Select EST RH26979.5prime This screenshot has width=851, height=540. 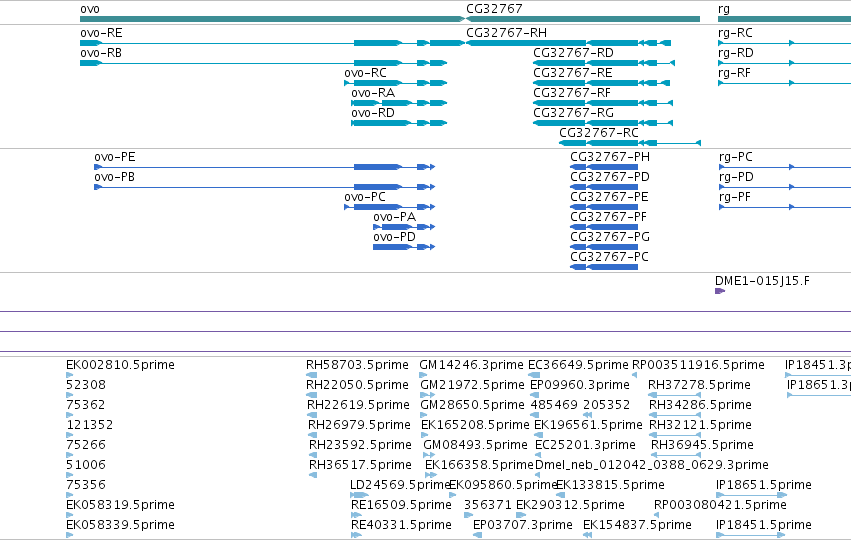(x=359, y=425)
